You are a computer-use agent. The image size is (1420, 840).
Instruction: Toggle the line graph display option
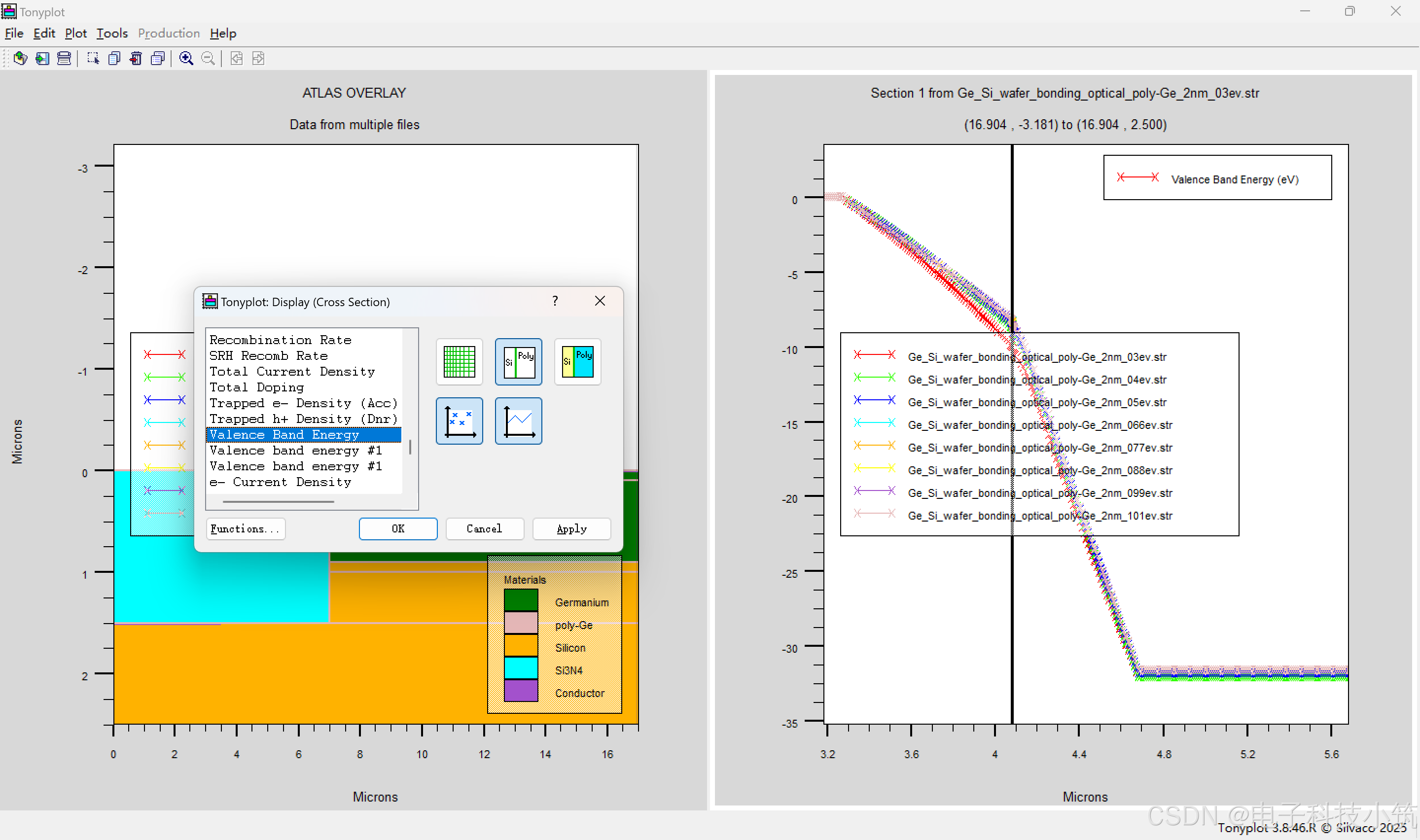pos(518,421)
